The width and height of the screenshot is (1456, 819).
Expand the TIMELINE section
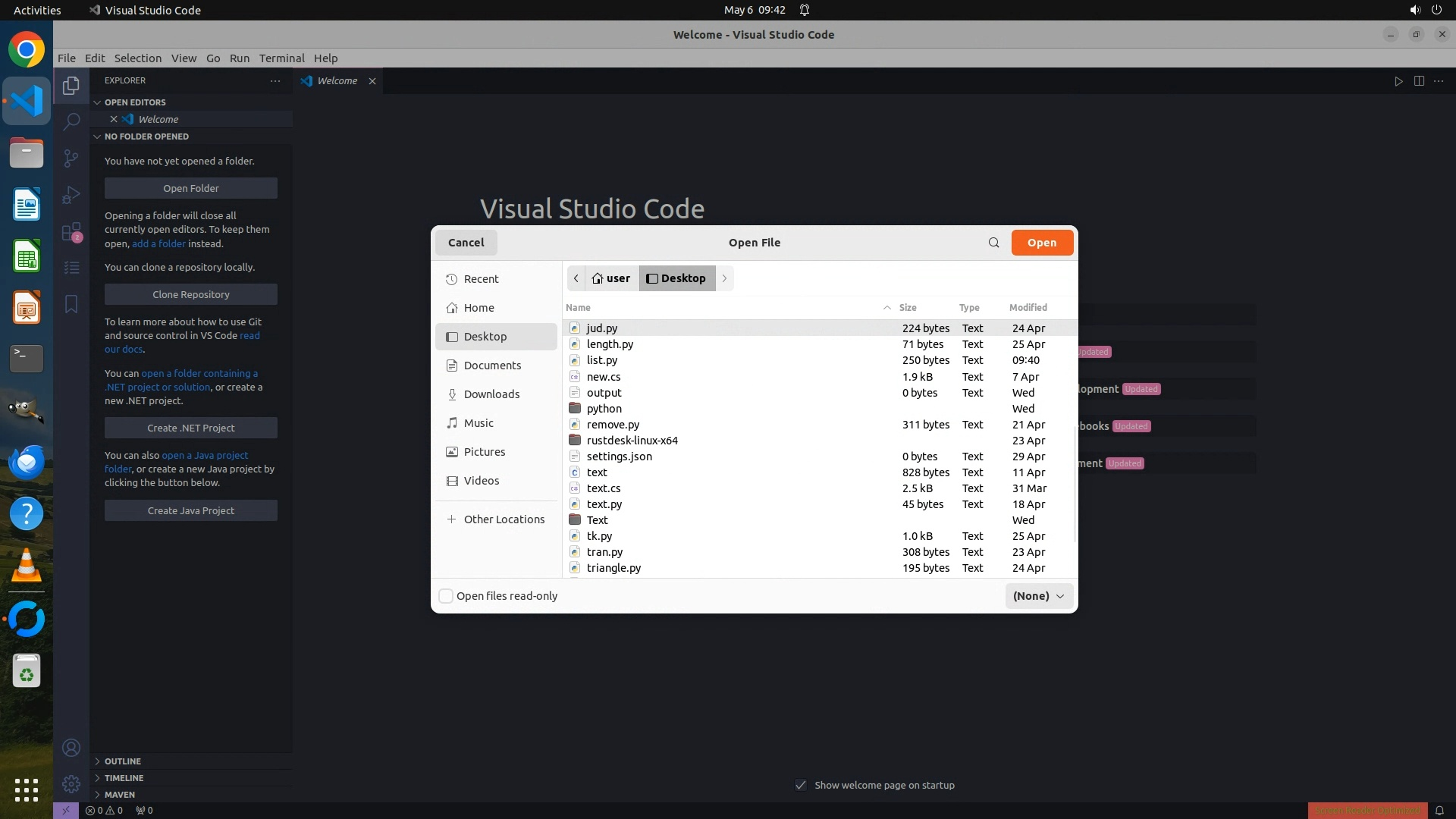pos(124,777)
